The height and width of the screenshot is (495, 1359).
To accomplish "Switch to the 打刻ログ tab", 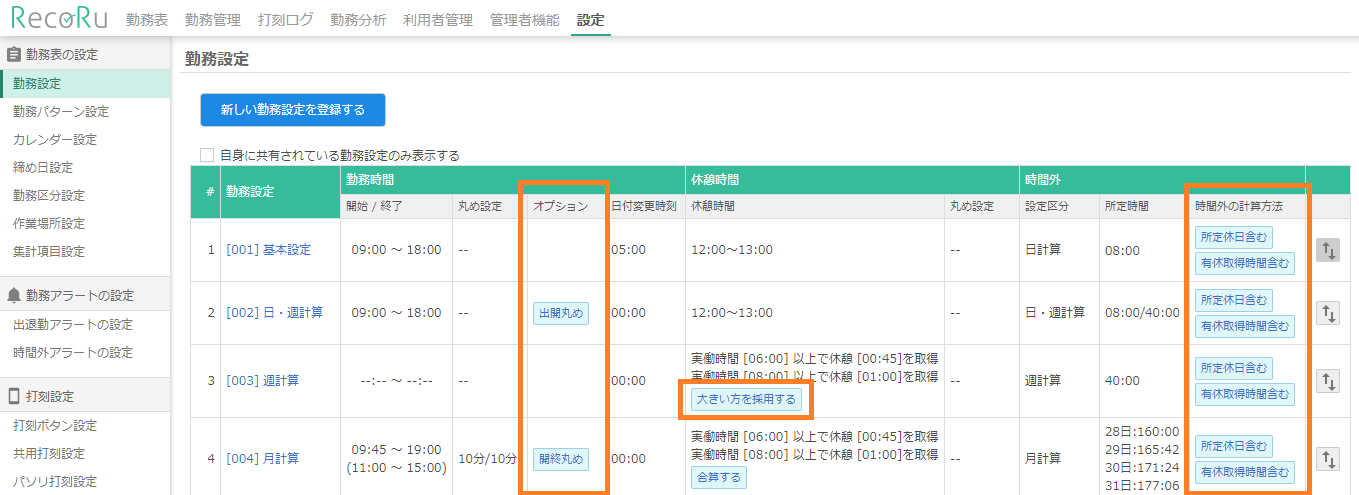I will 285,20.
